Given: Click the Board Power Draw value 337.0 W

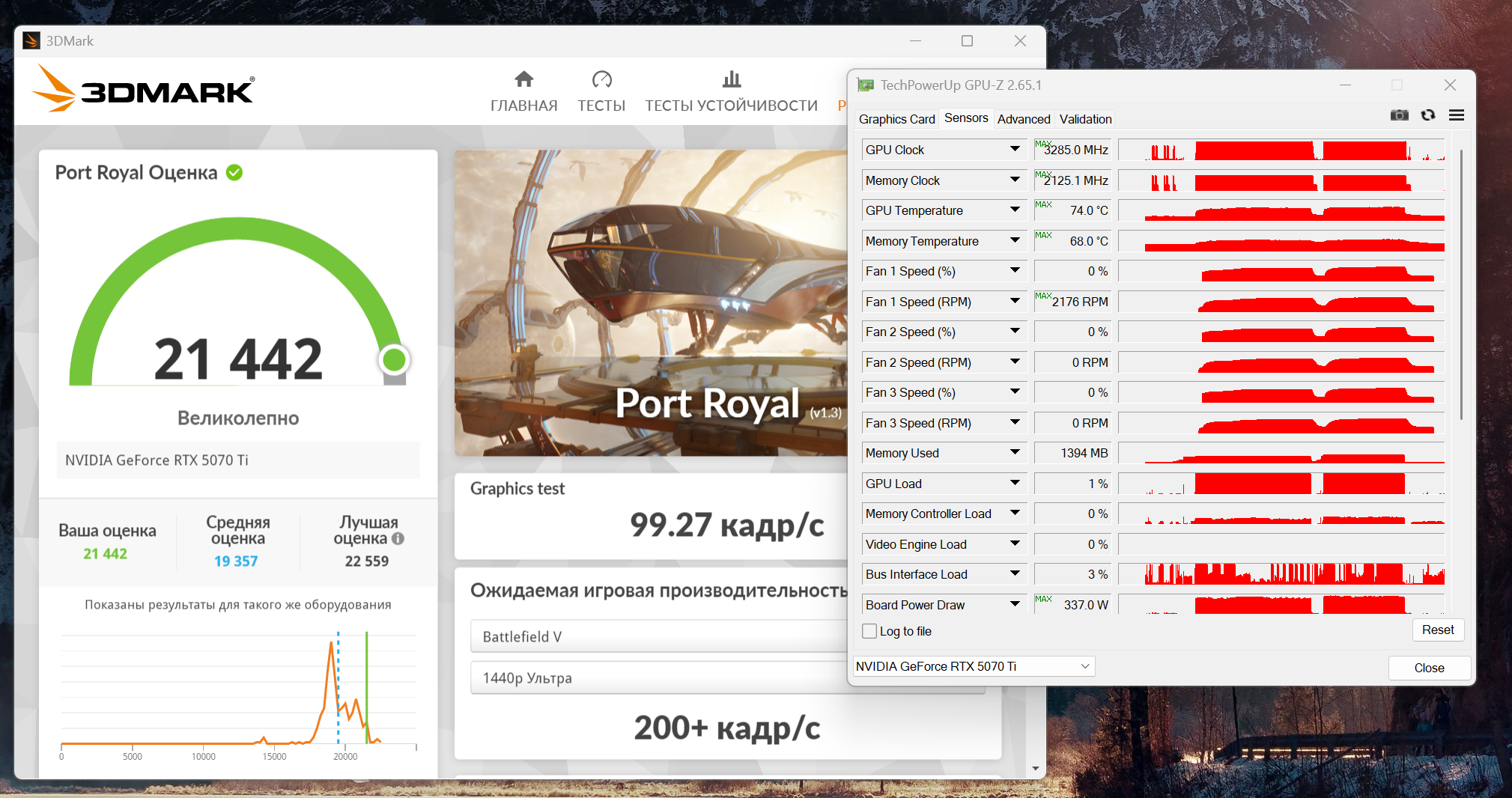Looking at the screenshot, I should point(1072,605).
